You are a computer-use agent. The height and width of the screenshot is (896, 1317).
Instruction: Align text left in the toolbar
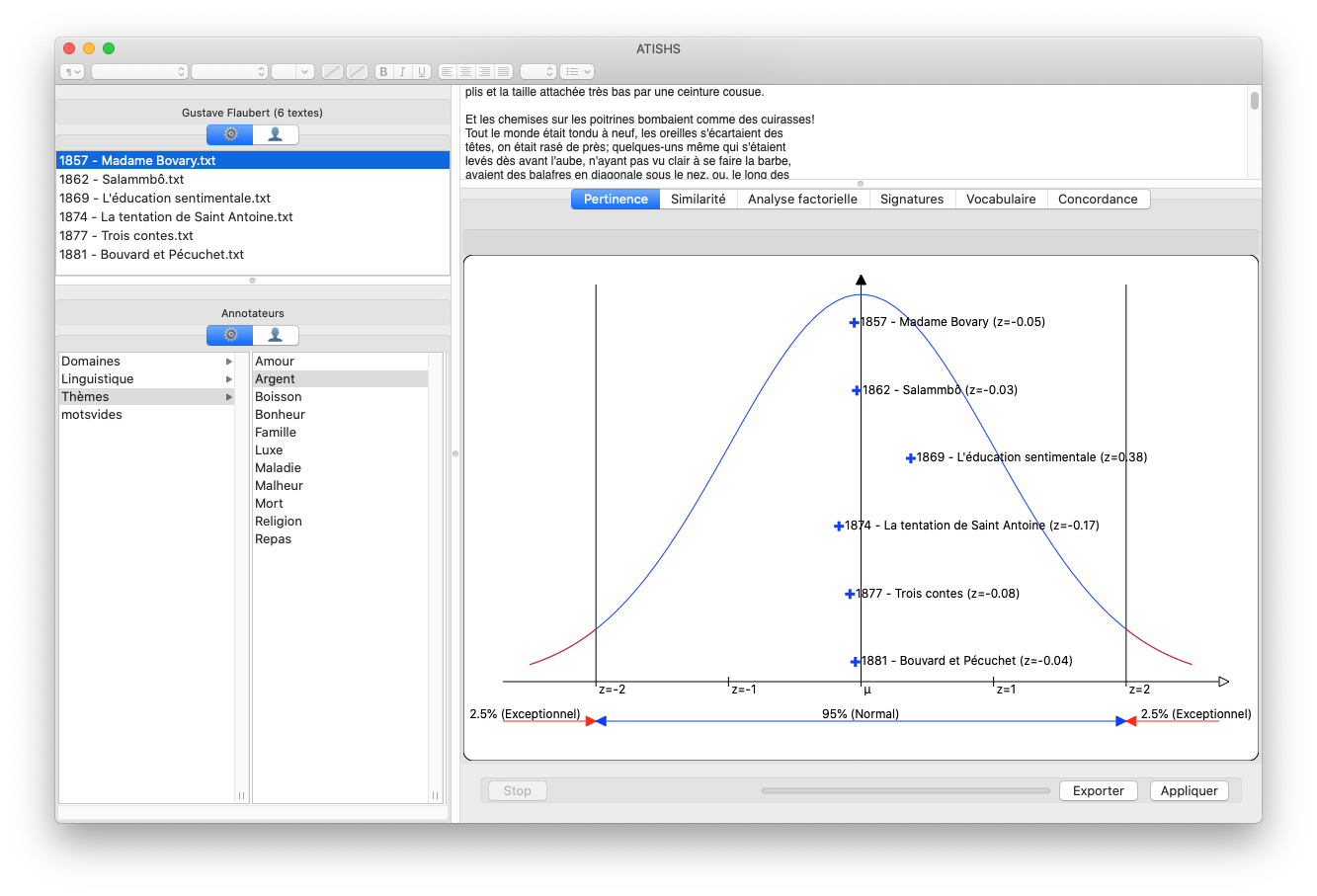447,72
